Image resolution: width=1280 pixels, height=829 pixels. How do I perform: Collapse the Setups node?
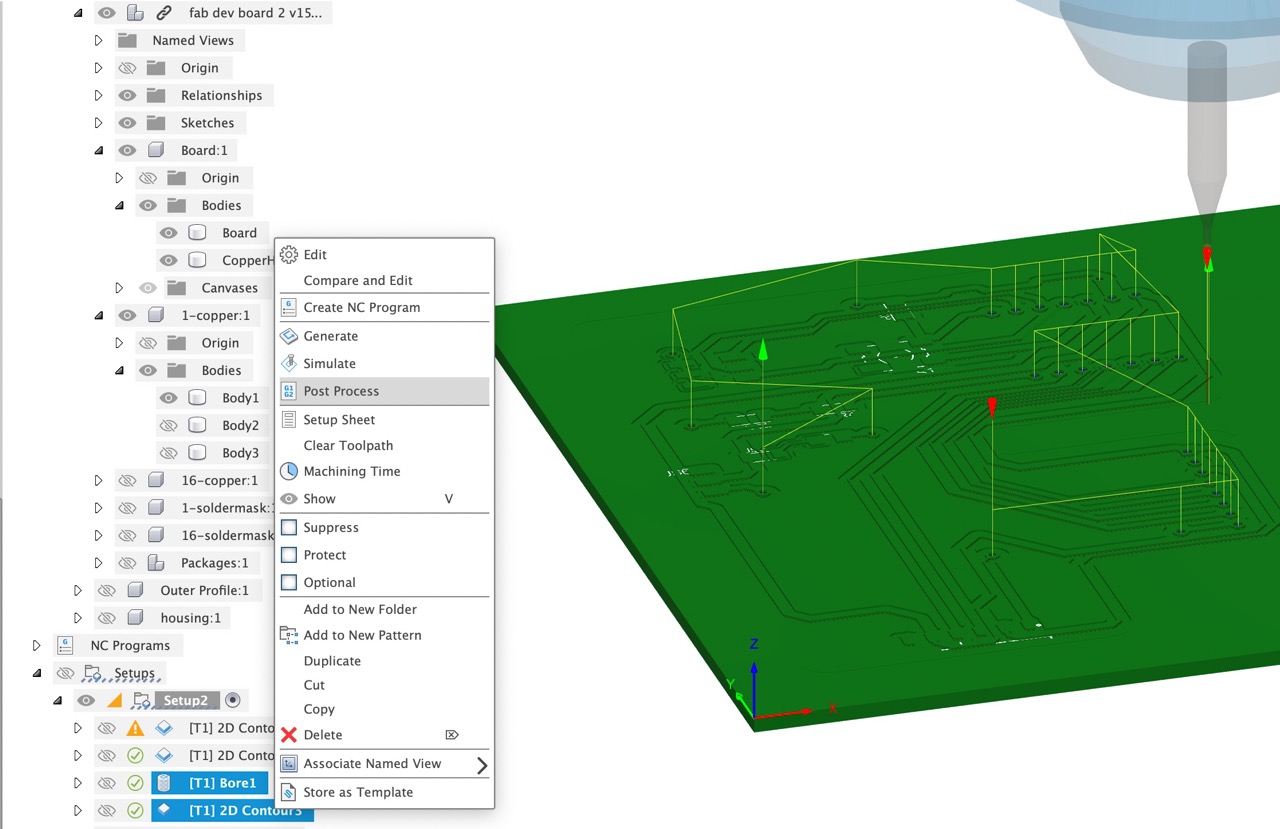tap(36, 673)
